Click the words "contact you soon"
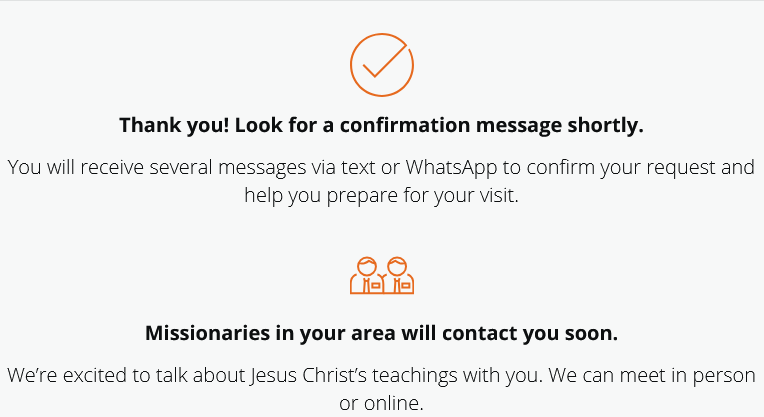The image size is (764, 417). click(x=546, y=333)
